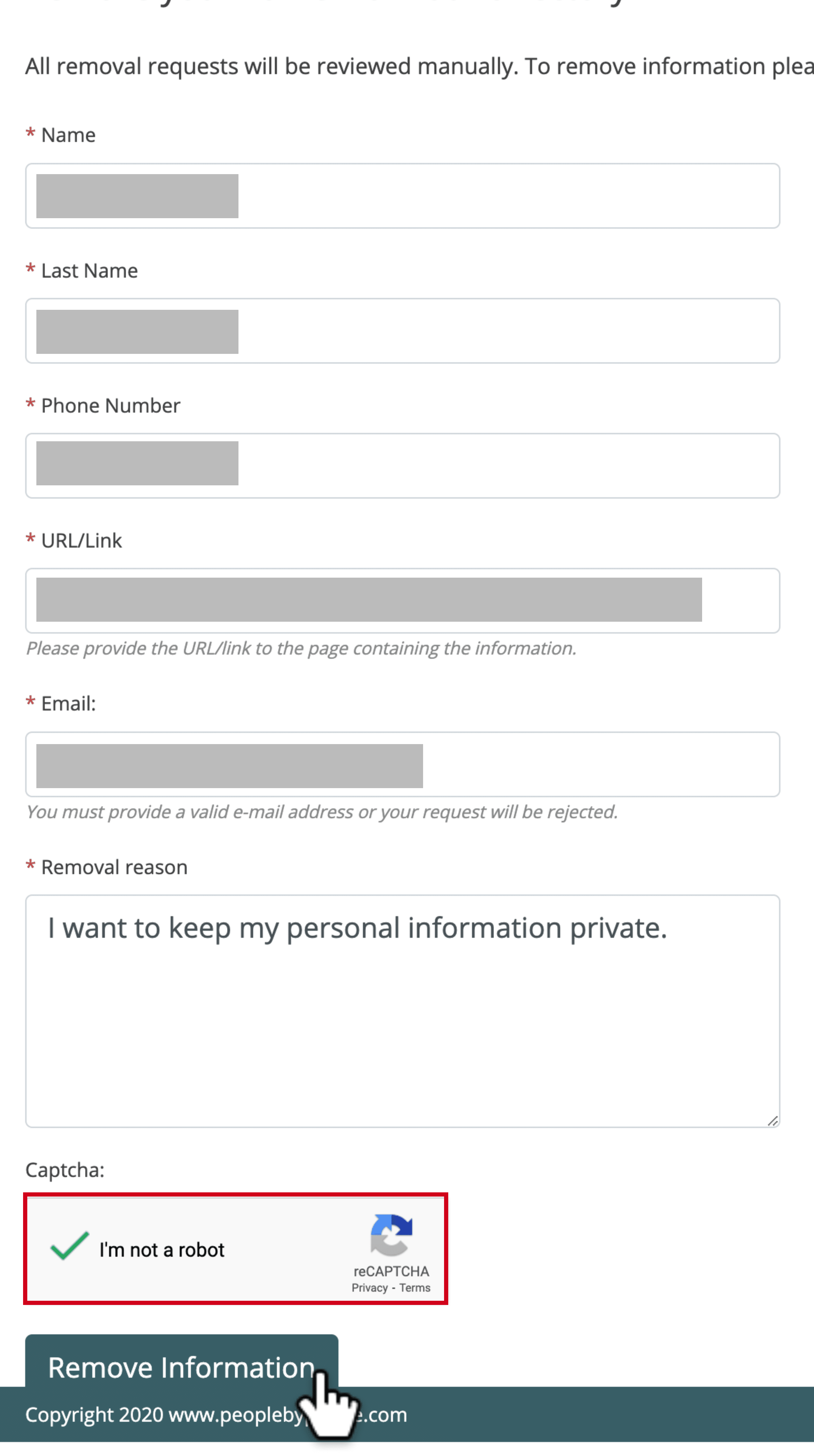
Task: Focus the Last Name input field
Action: pyautogui.click(x=402, y=331)
